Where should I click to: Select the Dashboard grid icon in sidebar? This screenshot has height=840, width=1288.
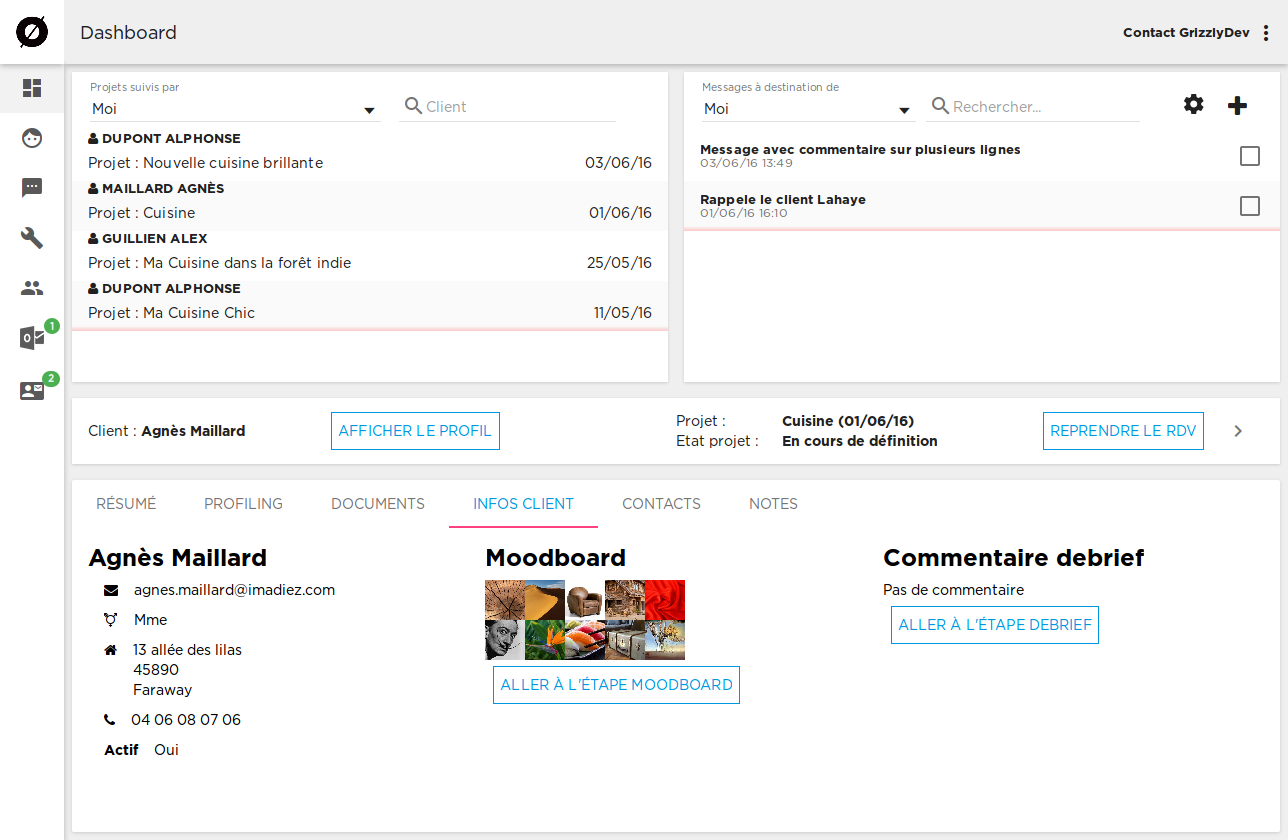[x=32, y=88]
